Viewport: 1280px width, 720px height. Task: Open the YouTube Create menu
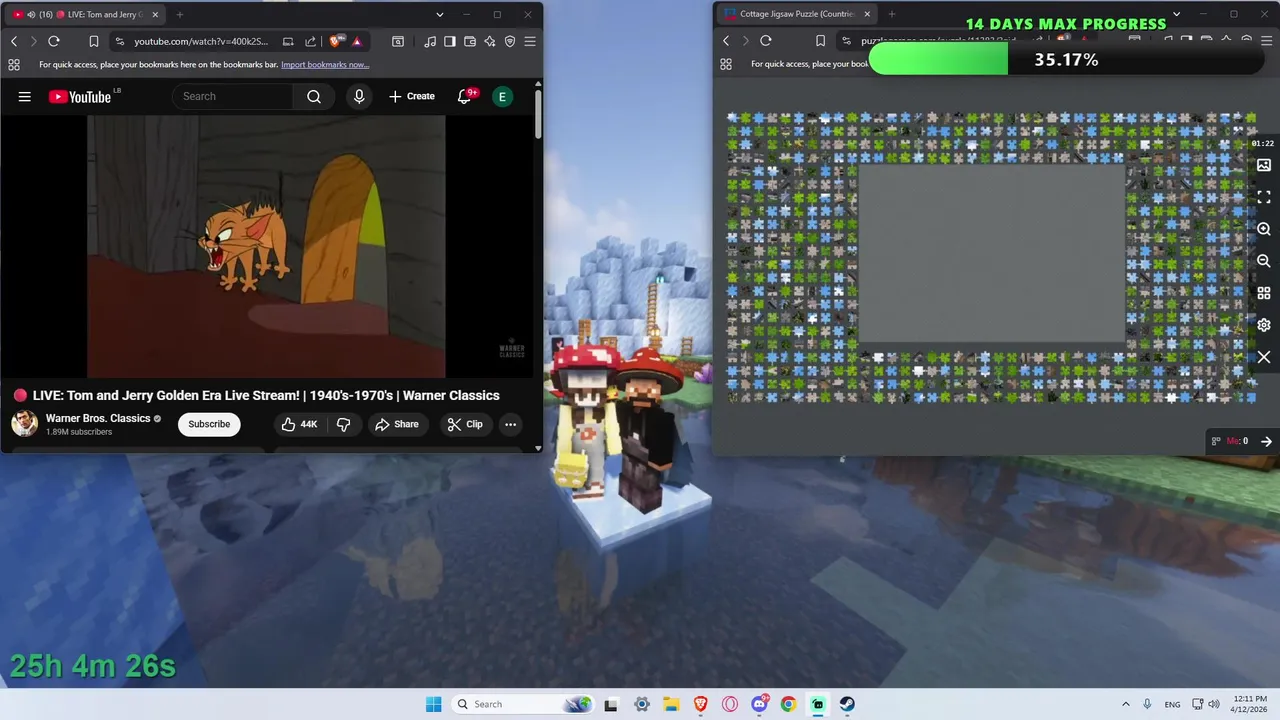(412, 96)
